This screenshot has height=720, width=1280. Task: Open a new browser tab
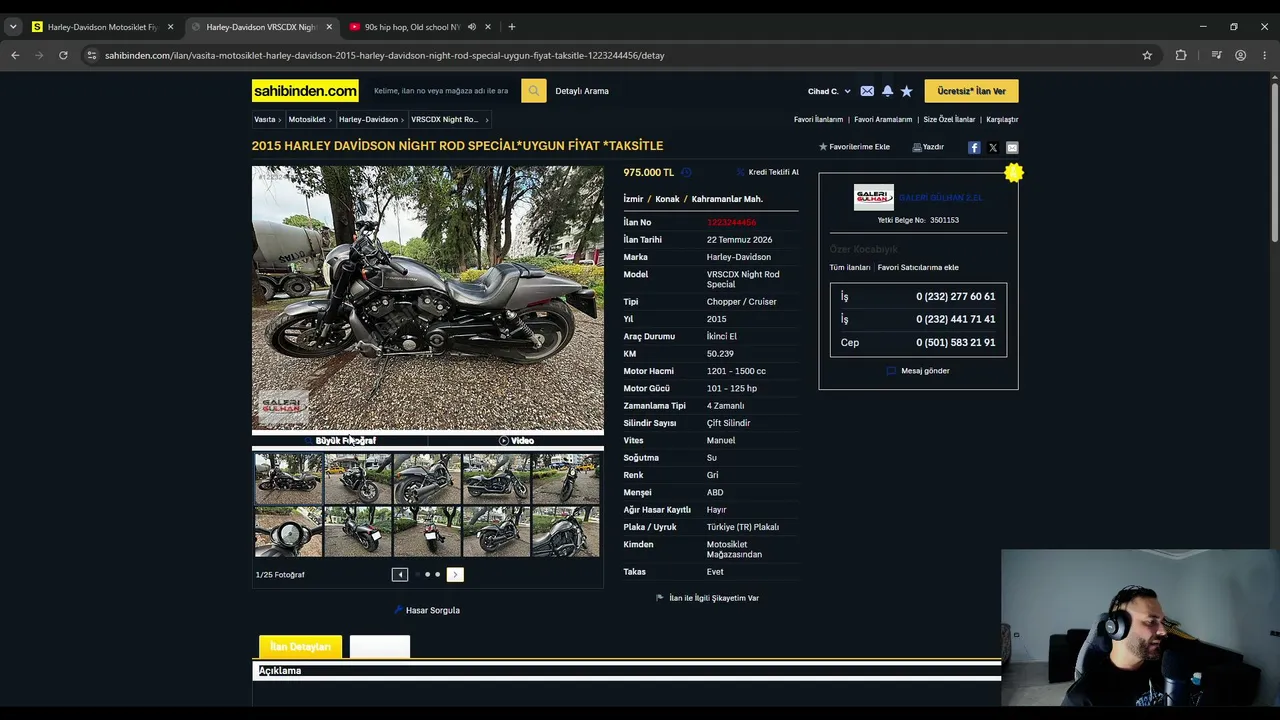point(511,27)
